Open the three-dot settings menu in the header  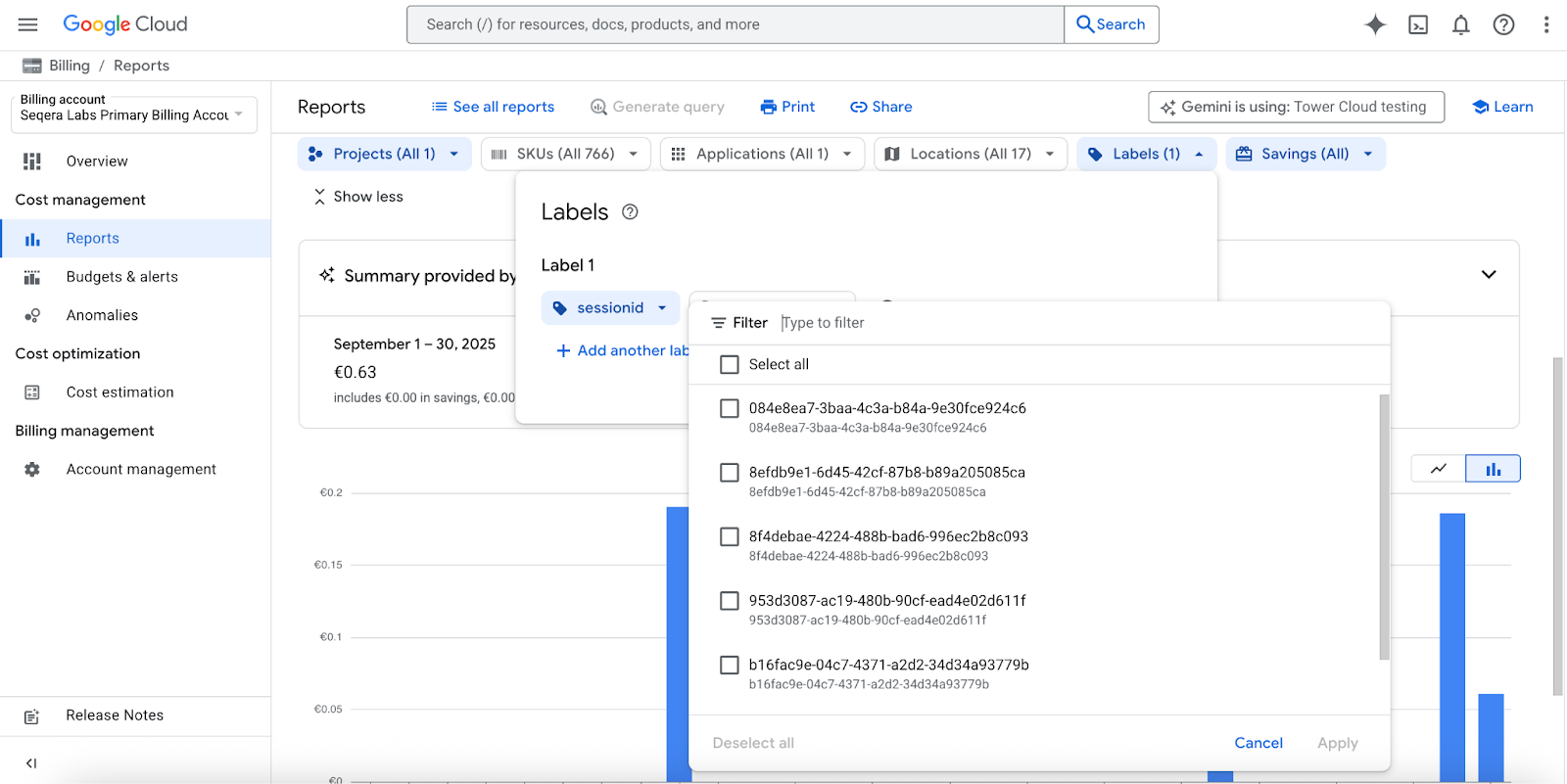pyautogui.click(x=1546, y=24)
